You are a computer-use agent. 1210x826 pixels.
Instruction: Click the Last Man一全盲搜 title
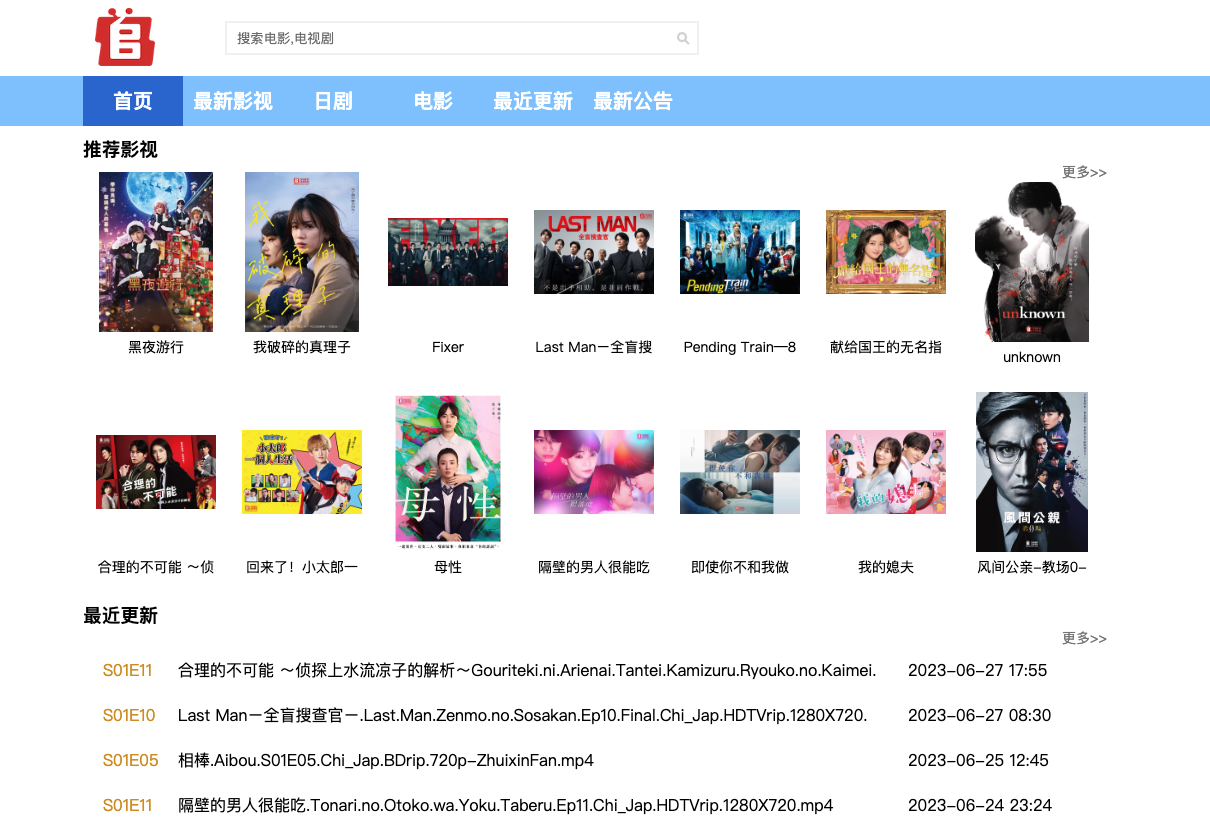coord(594,347)
